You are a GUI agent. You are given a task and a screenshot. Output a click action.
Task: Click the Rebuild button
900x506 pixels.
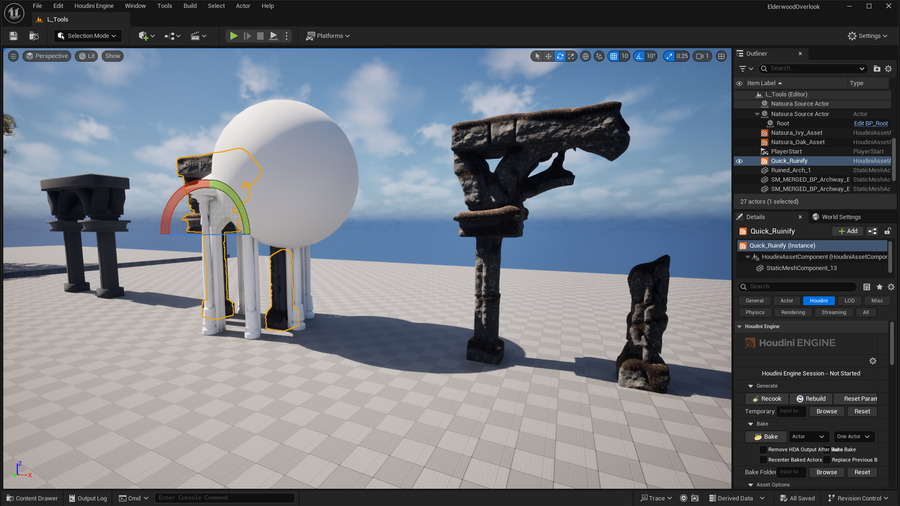tap(810, 398)
